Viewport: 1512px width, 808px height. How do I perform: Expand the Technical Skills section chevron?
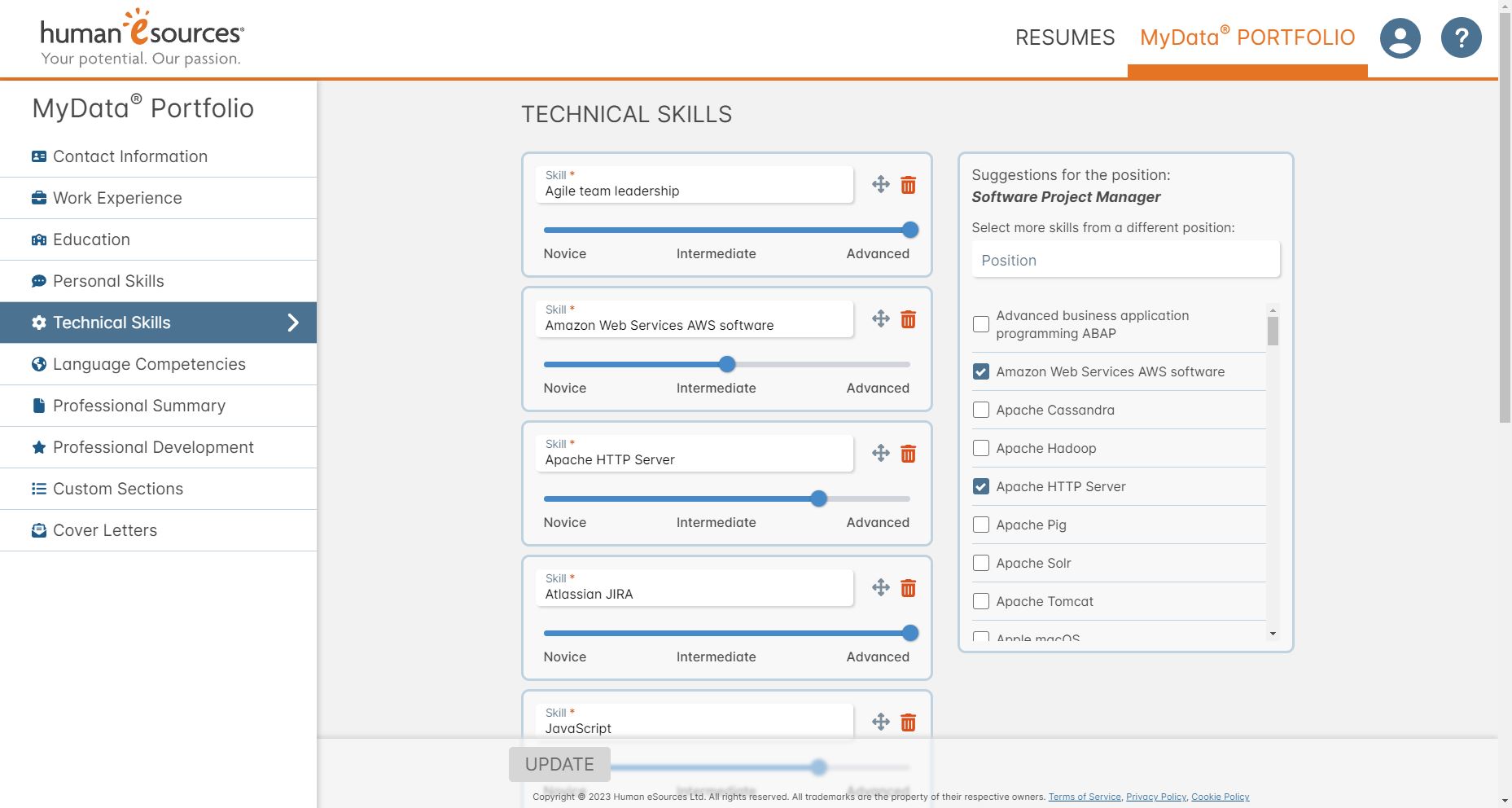pos(293,323)
